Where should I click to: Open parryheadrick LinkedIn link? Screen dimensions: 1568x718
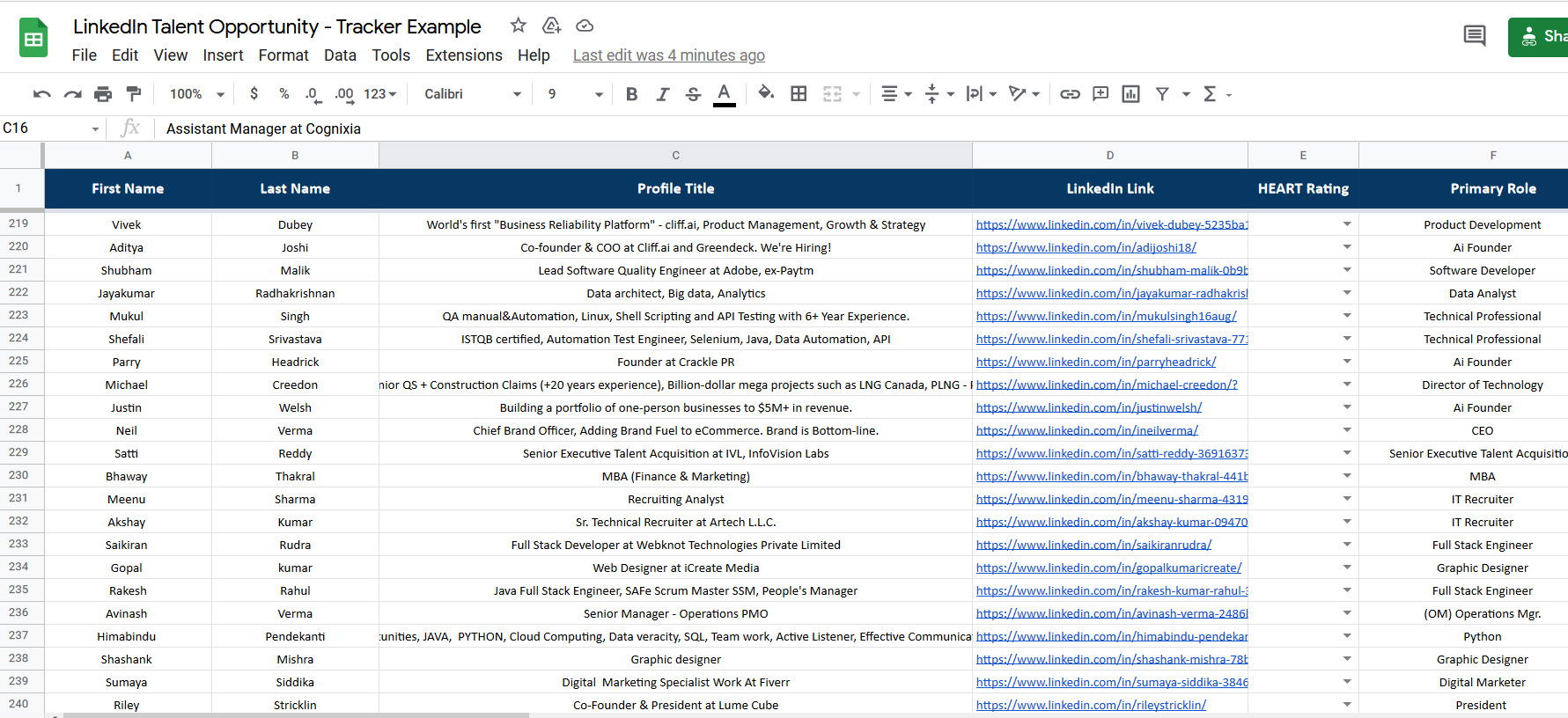point(1096,362)
